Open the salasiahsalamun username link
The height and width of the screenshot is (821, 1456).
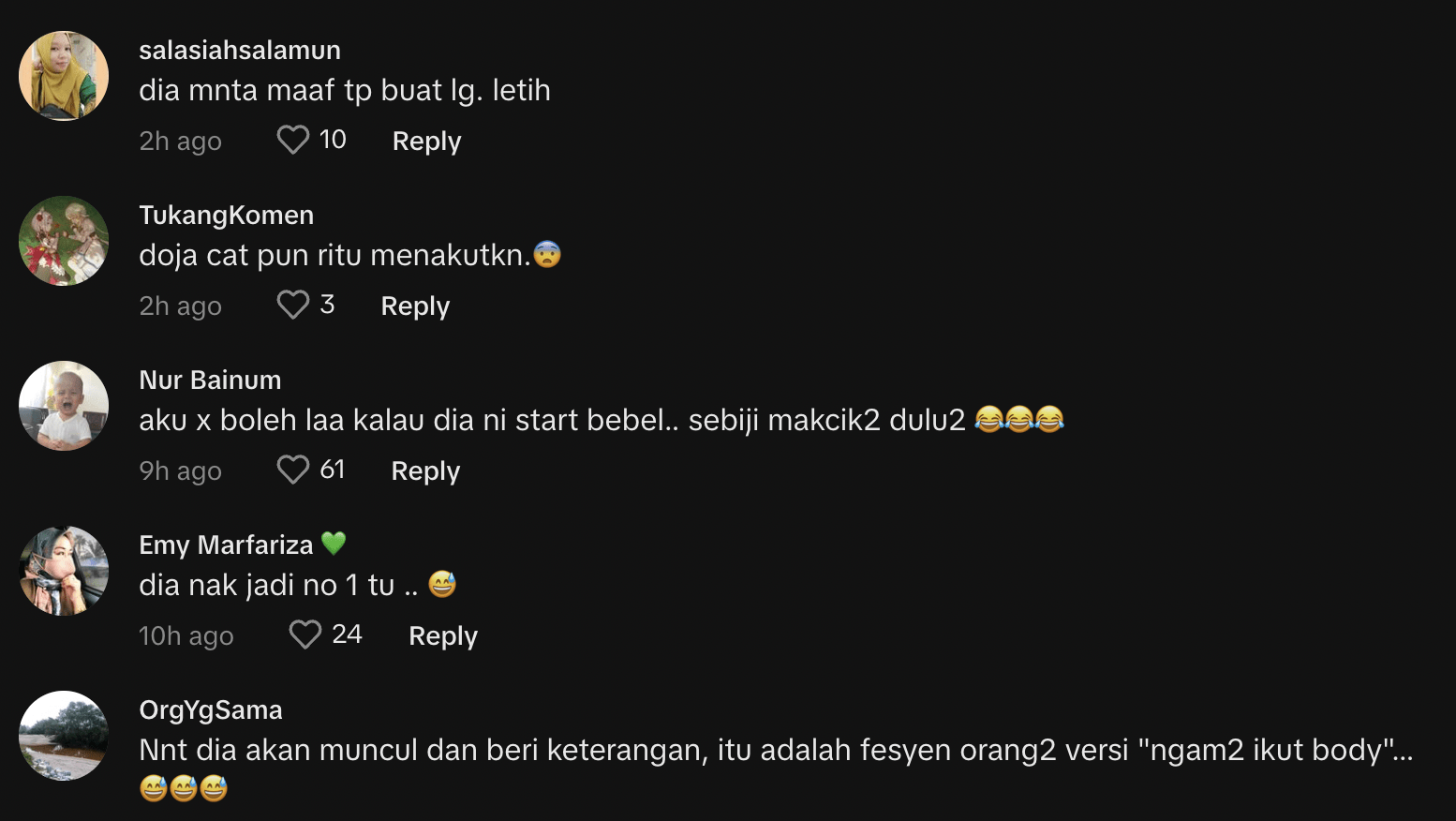click(240, 51)
